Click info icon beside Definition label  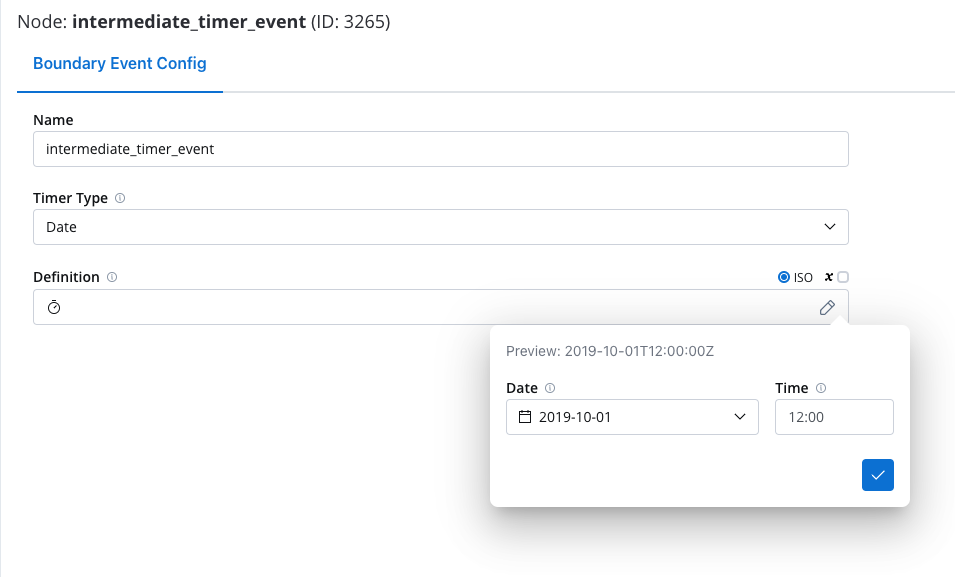pos(112,277)
